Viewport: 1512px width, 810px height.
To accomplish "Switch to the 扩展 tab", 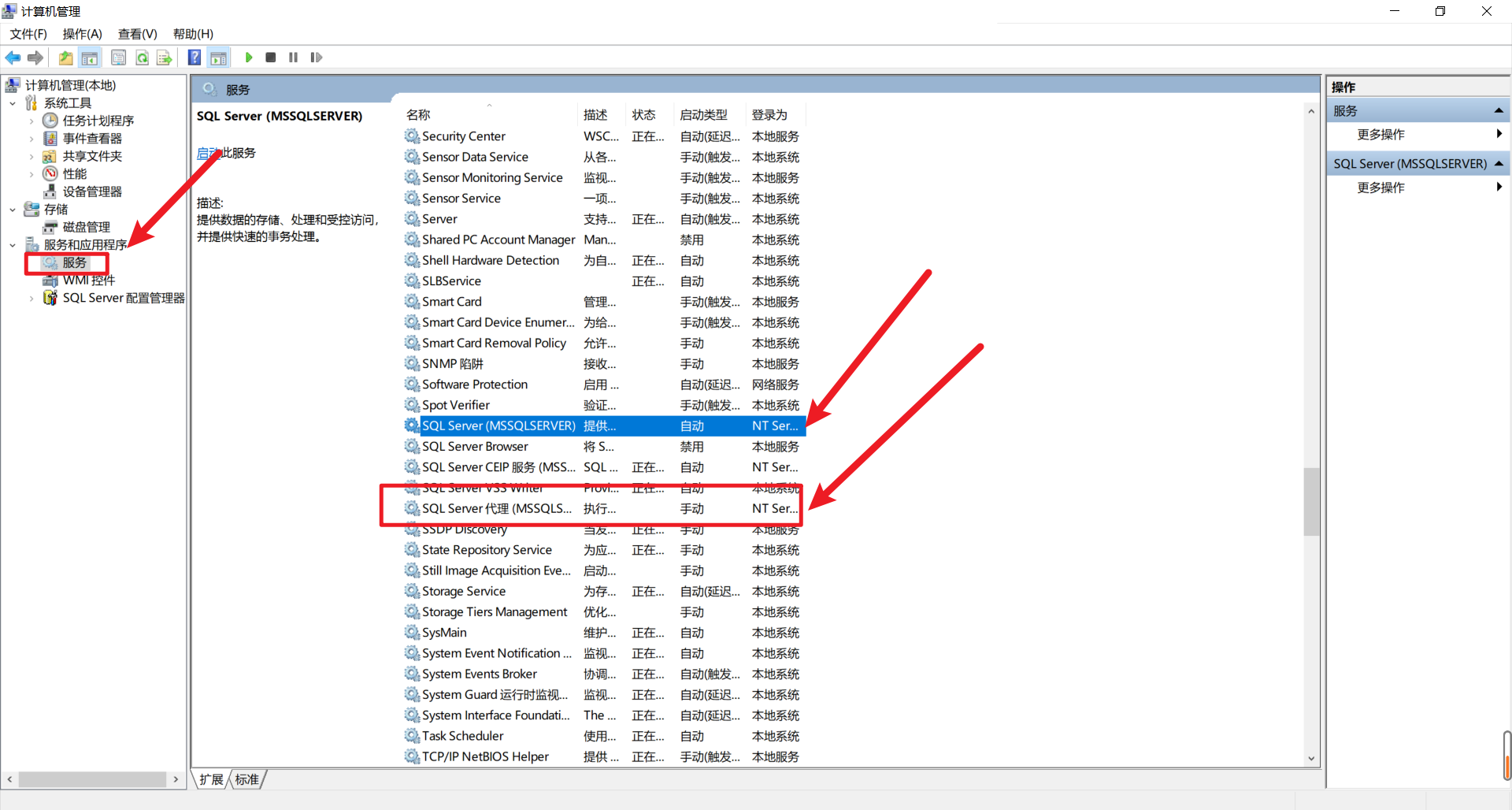I will coord(211,779).
